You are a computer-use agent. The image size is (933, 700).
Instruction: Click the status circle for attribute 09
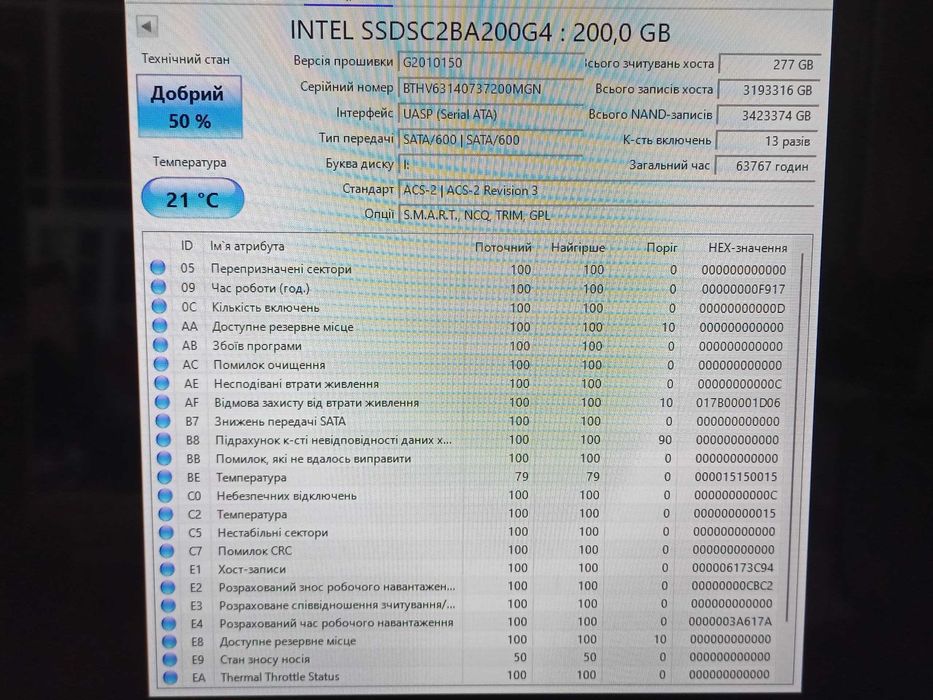point(158,287)
